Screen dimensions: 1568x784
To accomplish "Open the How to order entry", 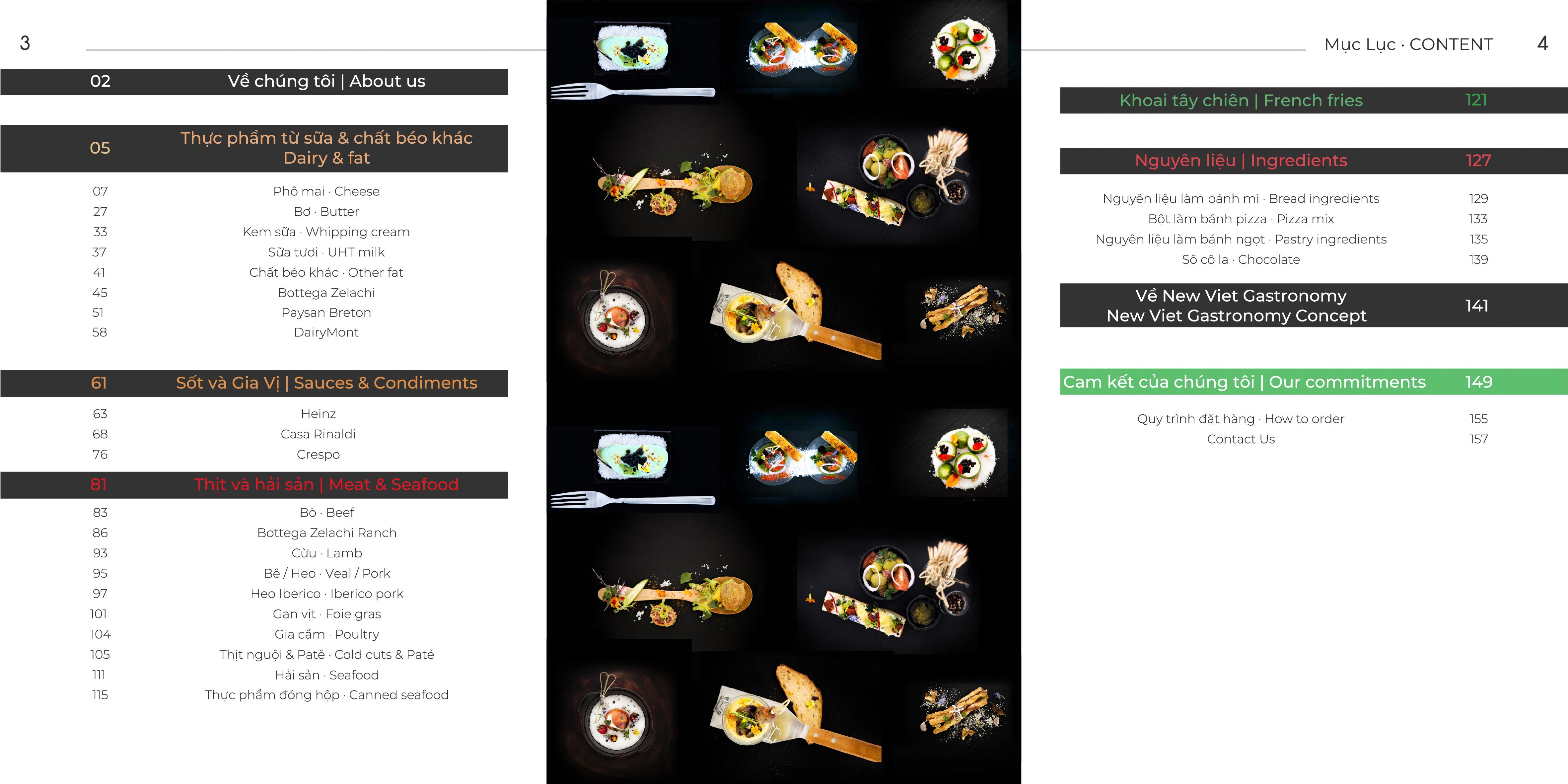I will [x=1241, y=419].
